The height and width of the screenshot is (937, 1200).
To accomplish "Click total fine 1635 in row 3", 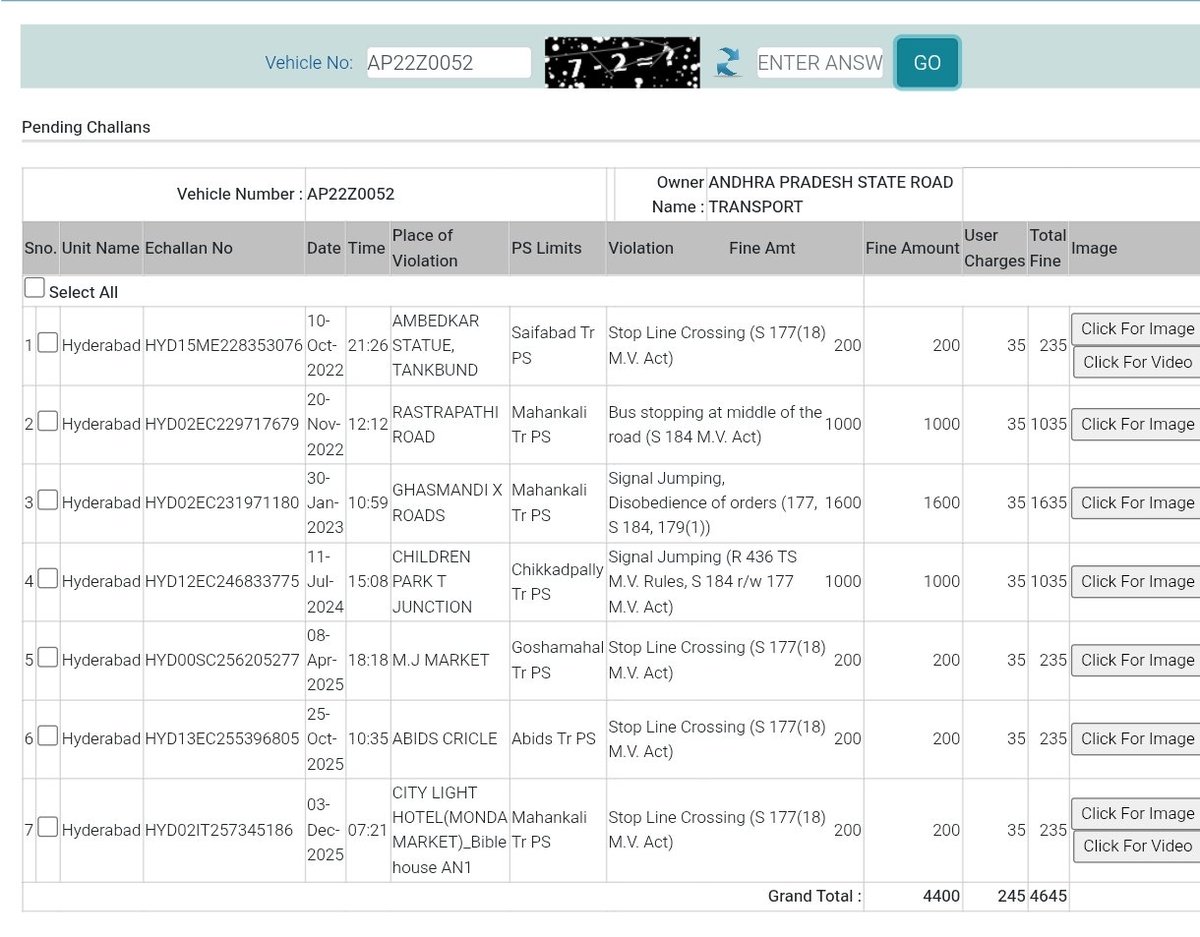I will click(1048, 502).
